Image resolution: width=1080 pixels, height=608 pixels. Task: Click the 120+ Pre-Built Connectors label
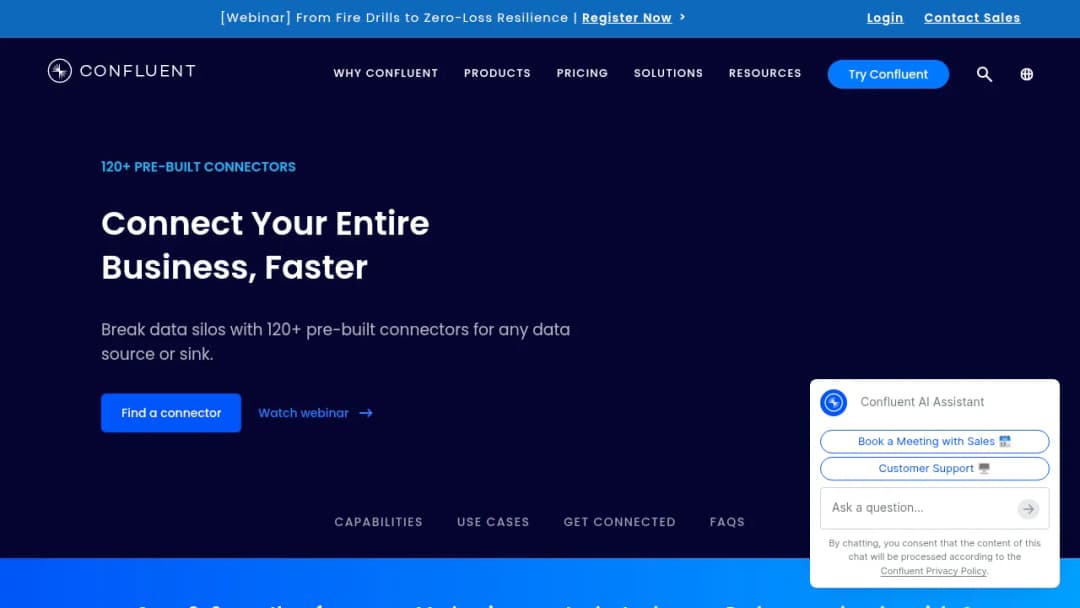[x=198, y=167]
